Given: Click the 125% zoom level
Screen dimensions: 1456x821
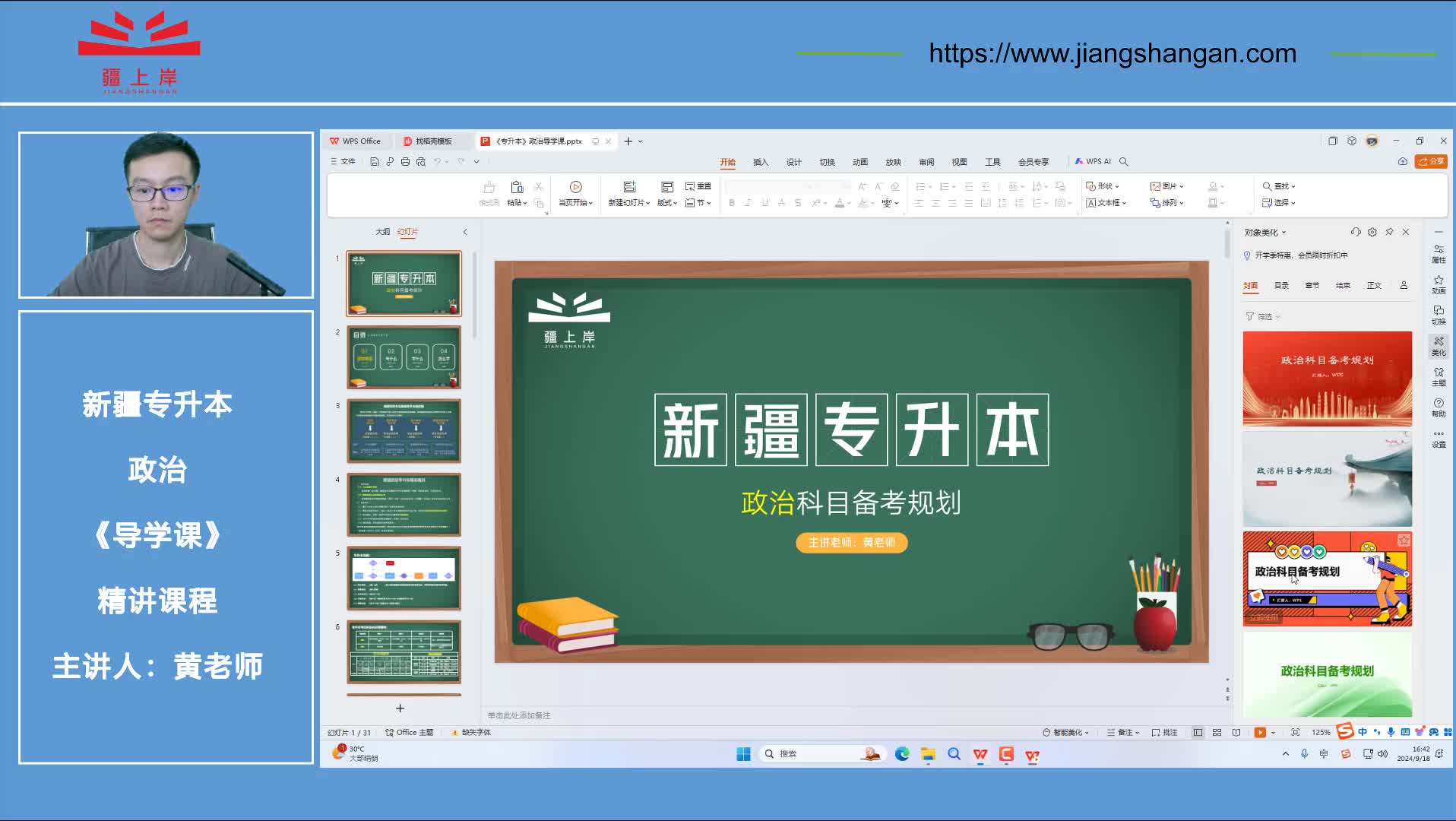Looking at the screenshot, I should tap(1321, 733).
